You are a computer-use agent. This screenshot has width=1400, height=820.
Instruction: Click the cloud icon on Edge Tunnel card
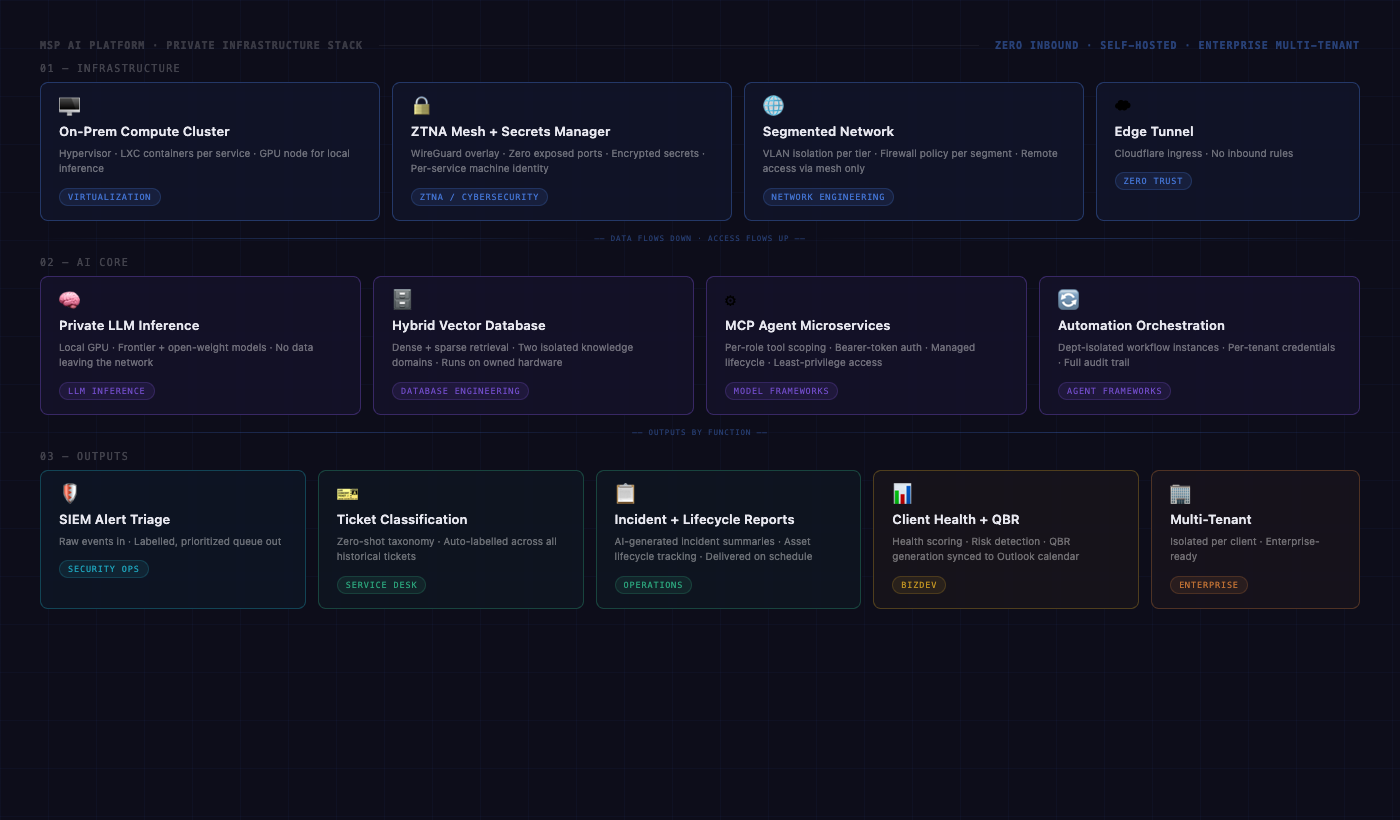[x=1123, y=105]
